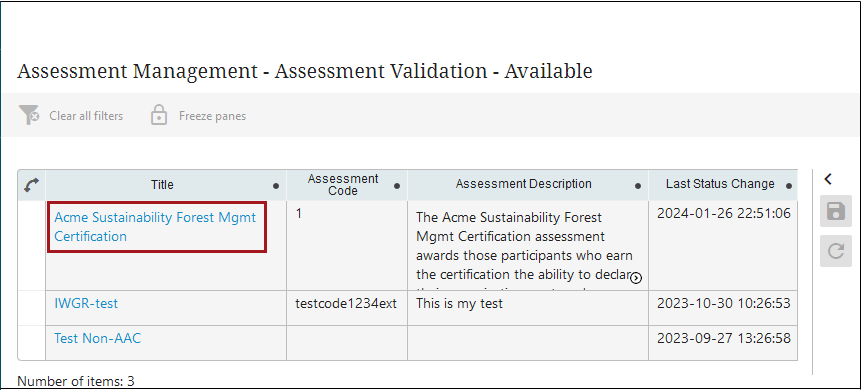
Task: Open the IWGR-test assessment link
Action: tap(86, 303)
